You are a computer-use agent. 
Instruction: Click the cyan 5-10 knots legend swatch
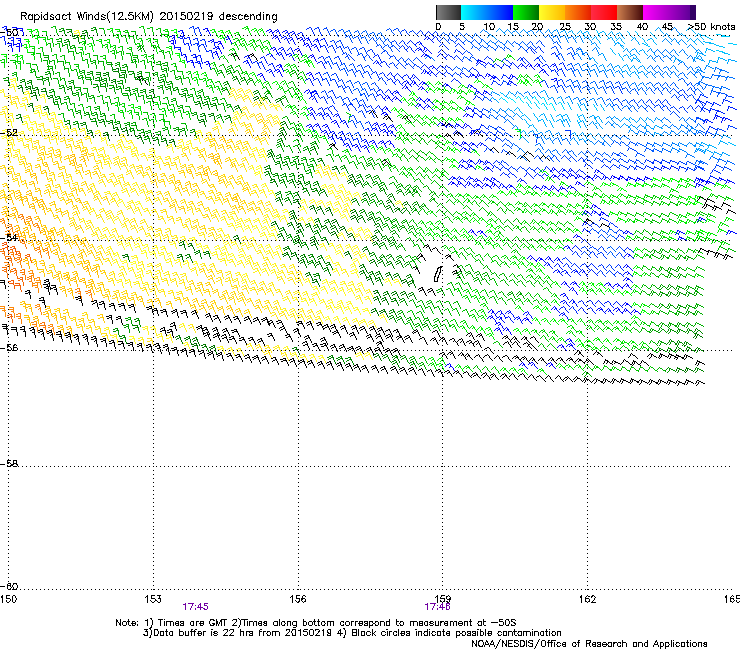474,12
